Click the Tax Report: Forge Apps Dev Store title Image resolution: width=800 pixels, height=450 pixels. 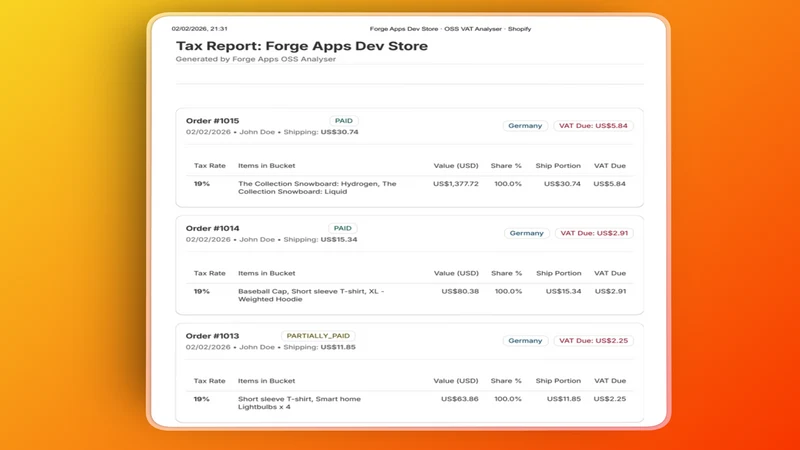coord(302,46)
